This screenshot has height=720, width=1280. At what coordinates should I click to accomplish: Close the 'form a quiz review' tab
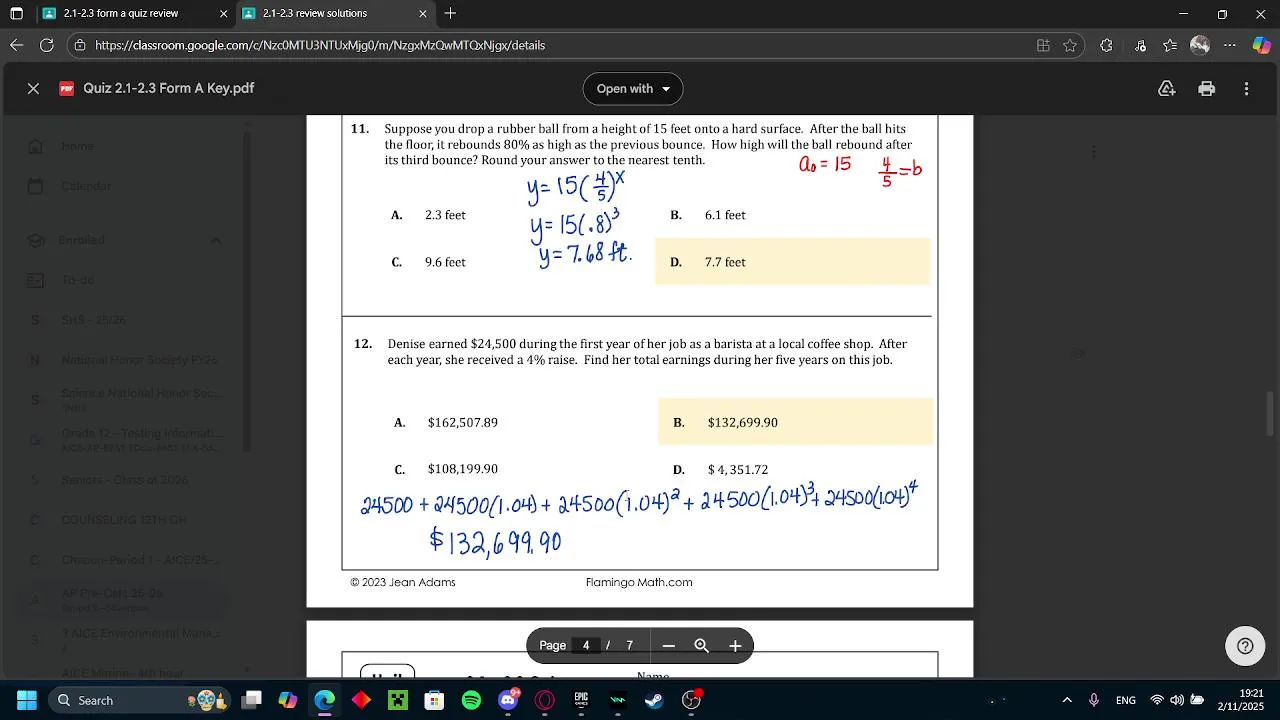(x=223, y=14)
